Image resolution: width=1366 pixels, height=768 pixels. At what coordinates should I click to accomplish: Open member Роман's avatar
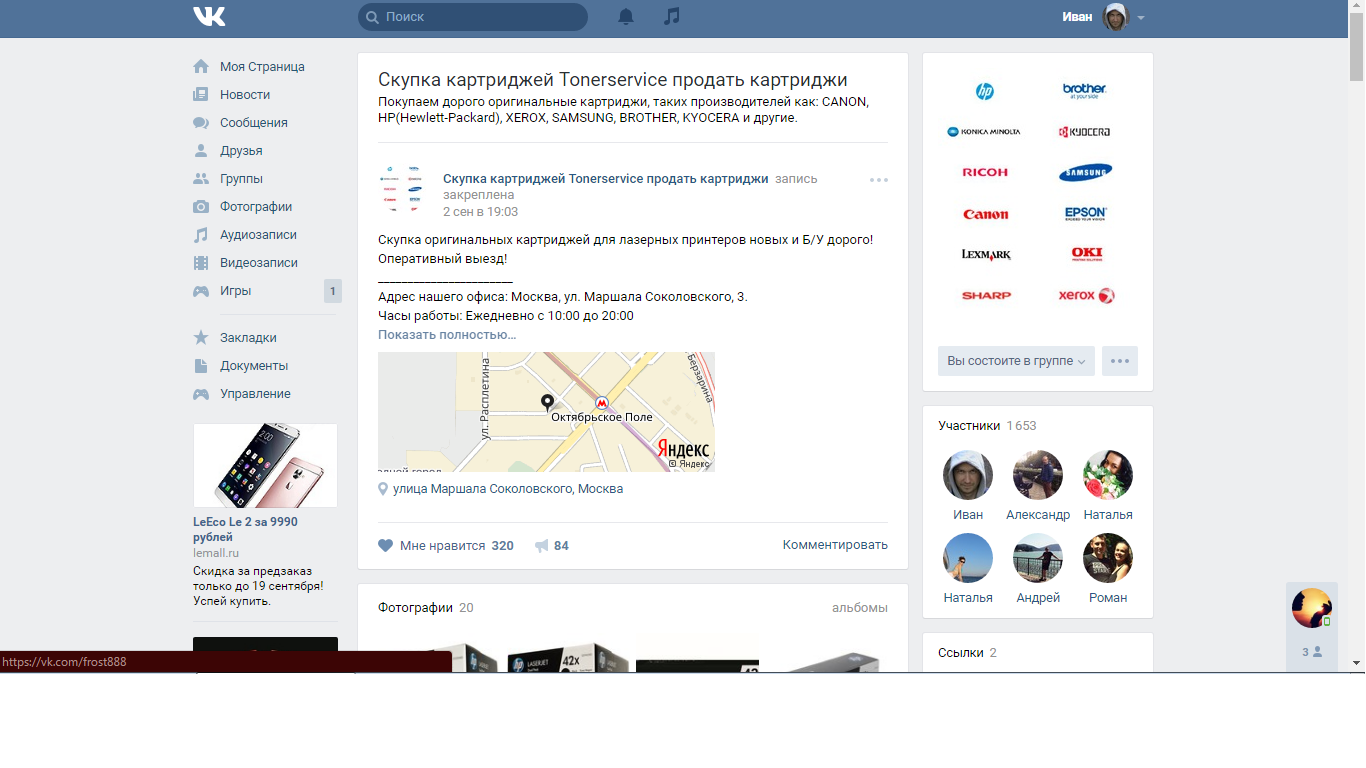pos(1108,558)
